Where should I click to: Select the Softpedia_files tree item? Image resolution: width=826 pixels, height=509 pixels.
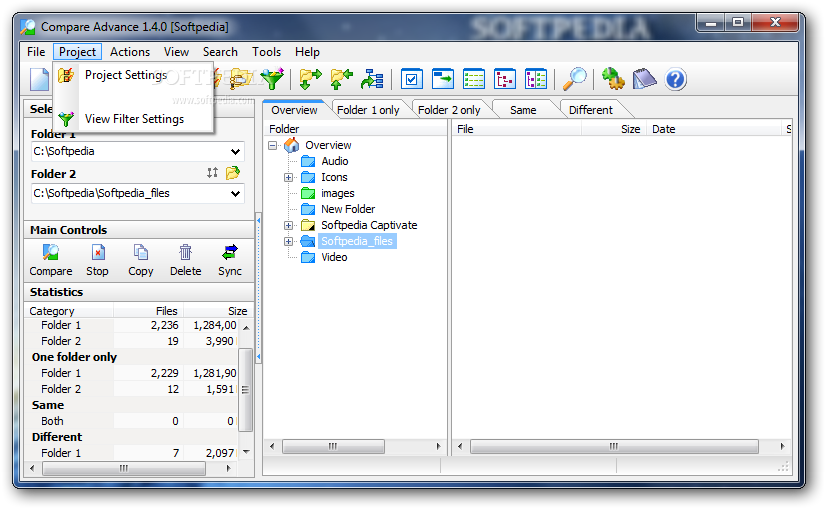pyautogui.click(x=357, y=241)
